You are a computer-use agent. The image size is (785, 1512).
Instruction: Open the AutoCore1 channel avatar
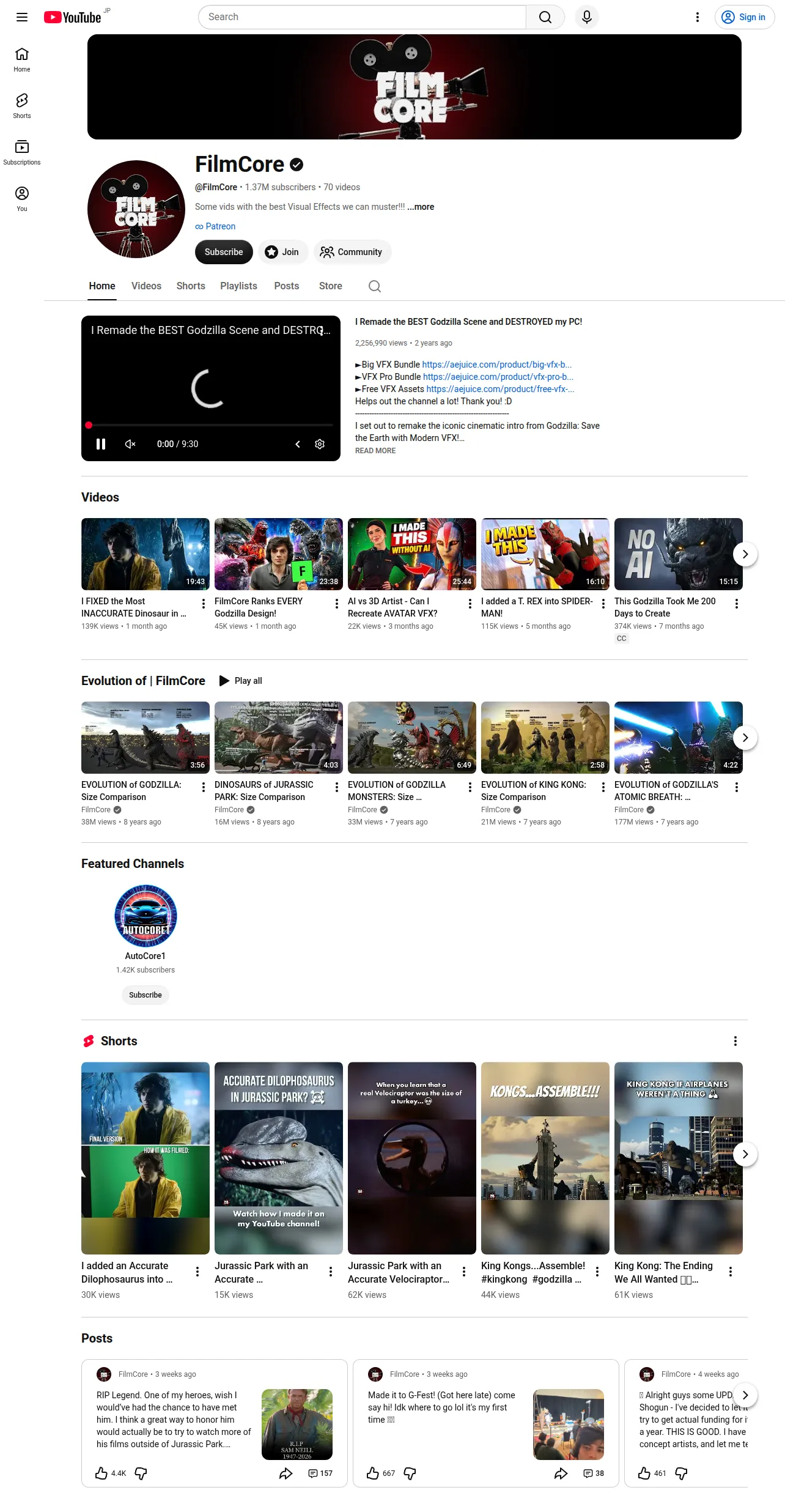(146, 916)
